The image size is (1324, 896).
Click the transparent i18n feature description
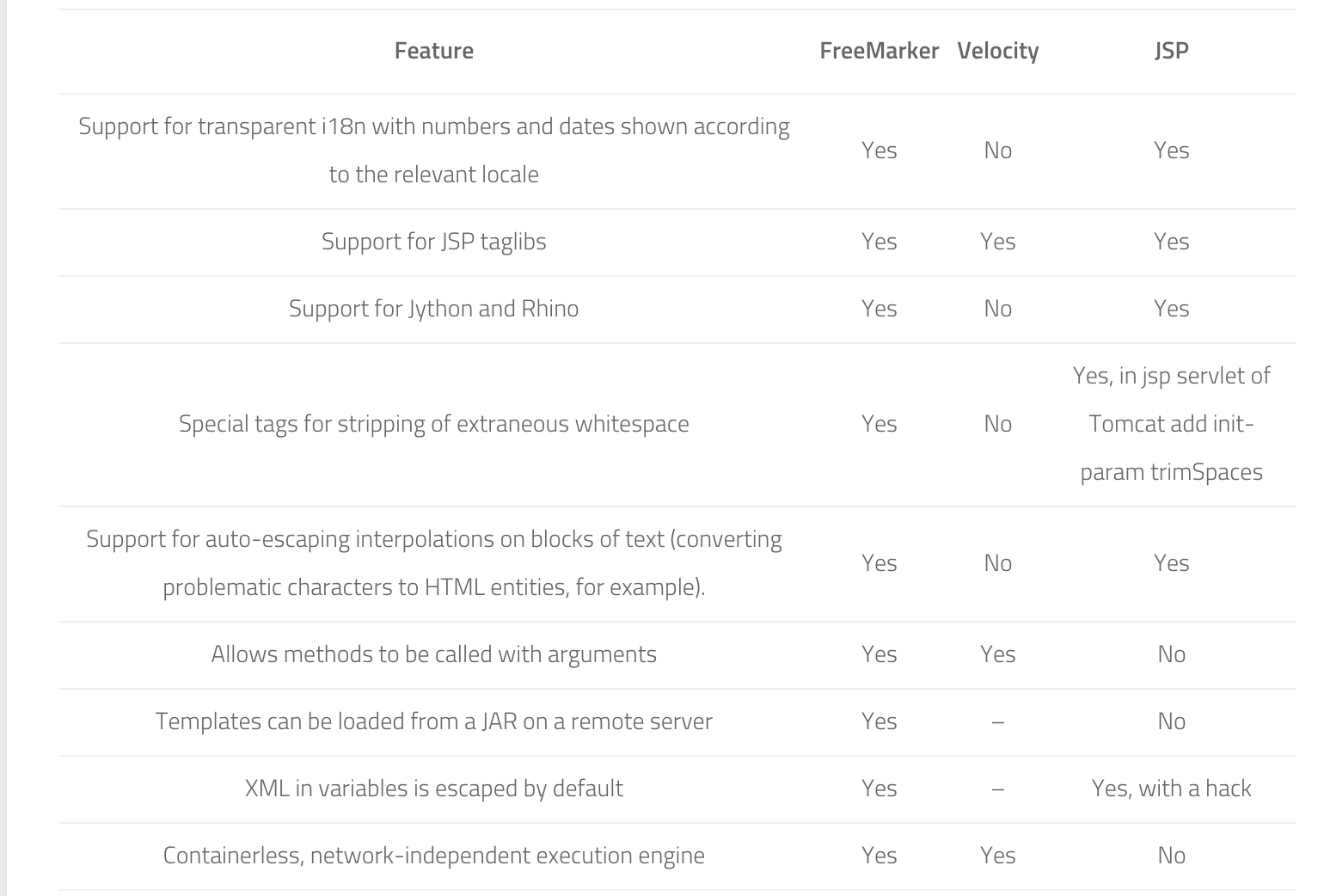(x=433, y=150)
